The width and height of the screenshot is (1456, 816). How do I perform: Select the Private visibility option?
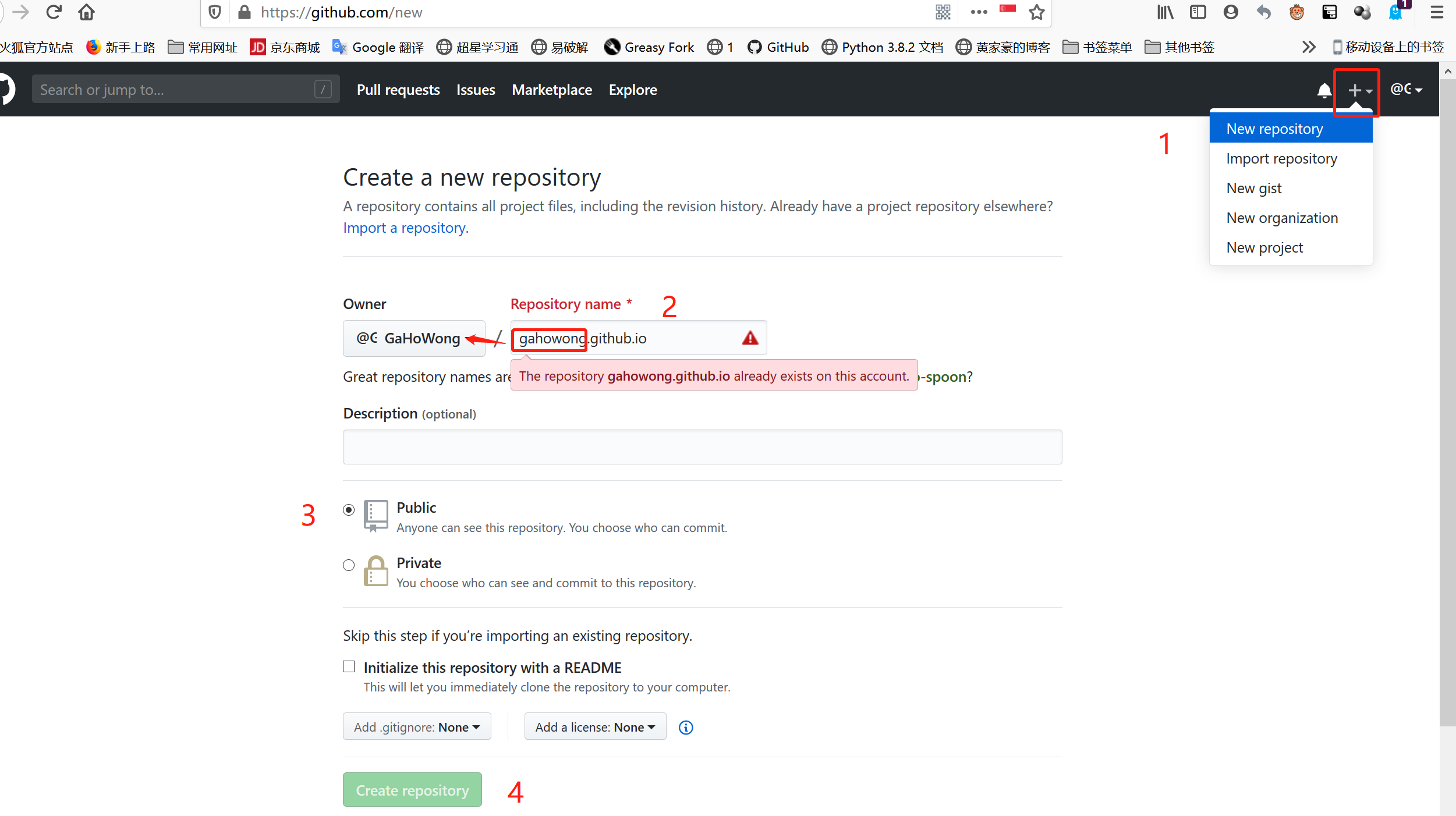[x=349, y=565]
